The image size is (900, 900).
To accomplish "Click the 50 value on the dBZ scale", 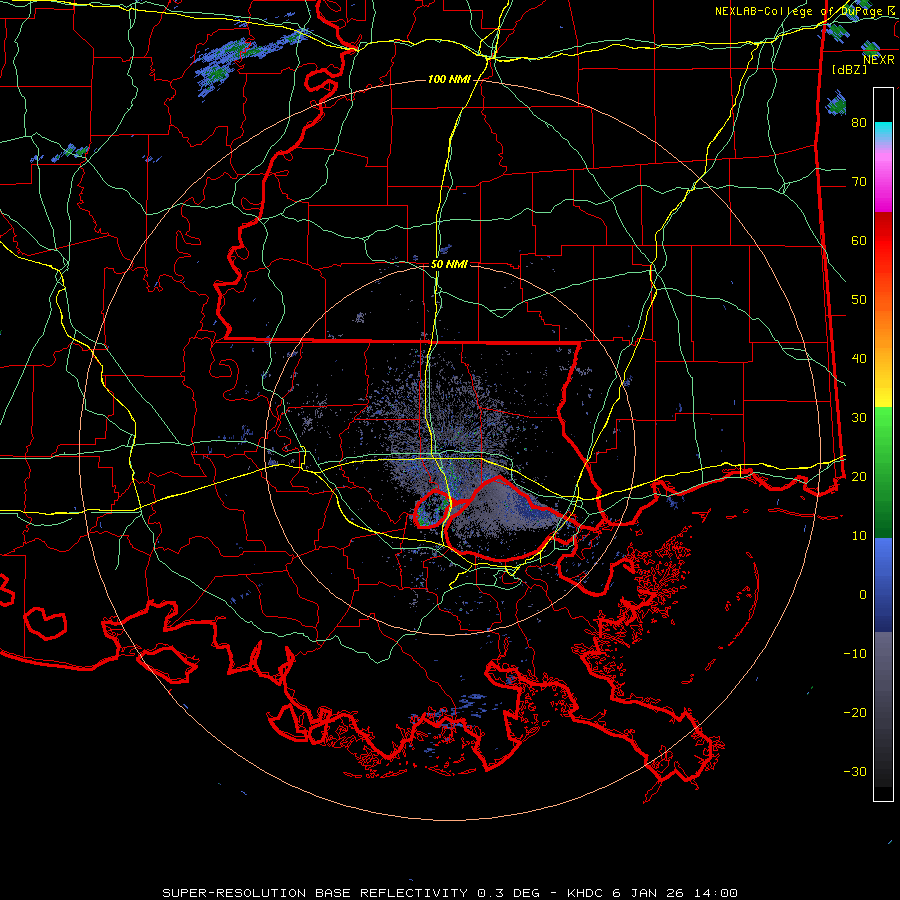I will 859,300.
